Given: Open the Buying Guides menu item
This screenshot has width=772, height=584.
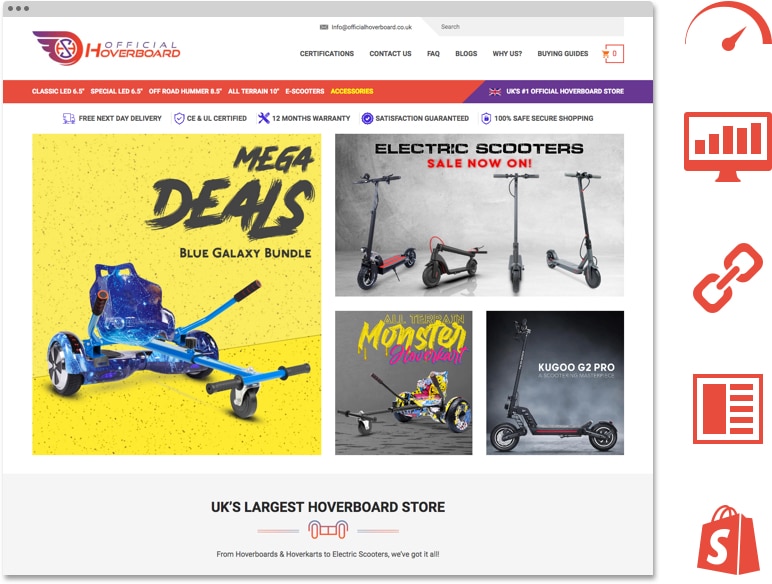Looking at the screenshot, I should coord(563,54).
